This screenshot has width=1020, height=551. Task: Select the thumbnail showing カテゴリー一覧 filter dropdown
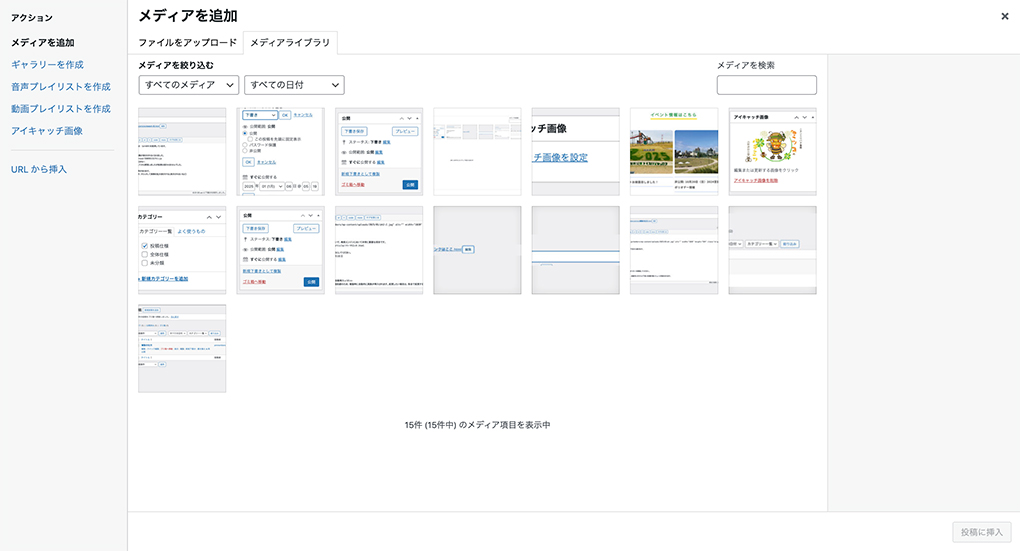[772, 250]
